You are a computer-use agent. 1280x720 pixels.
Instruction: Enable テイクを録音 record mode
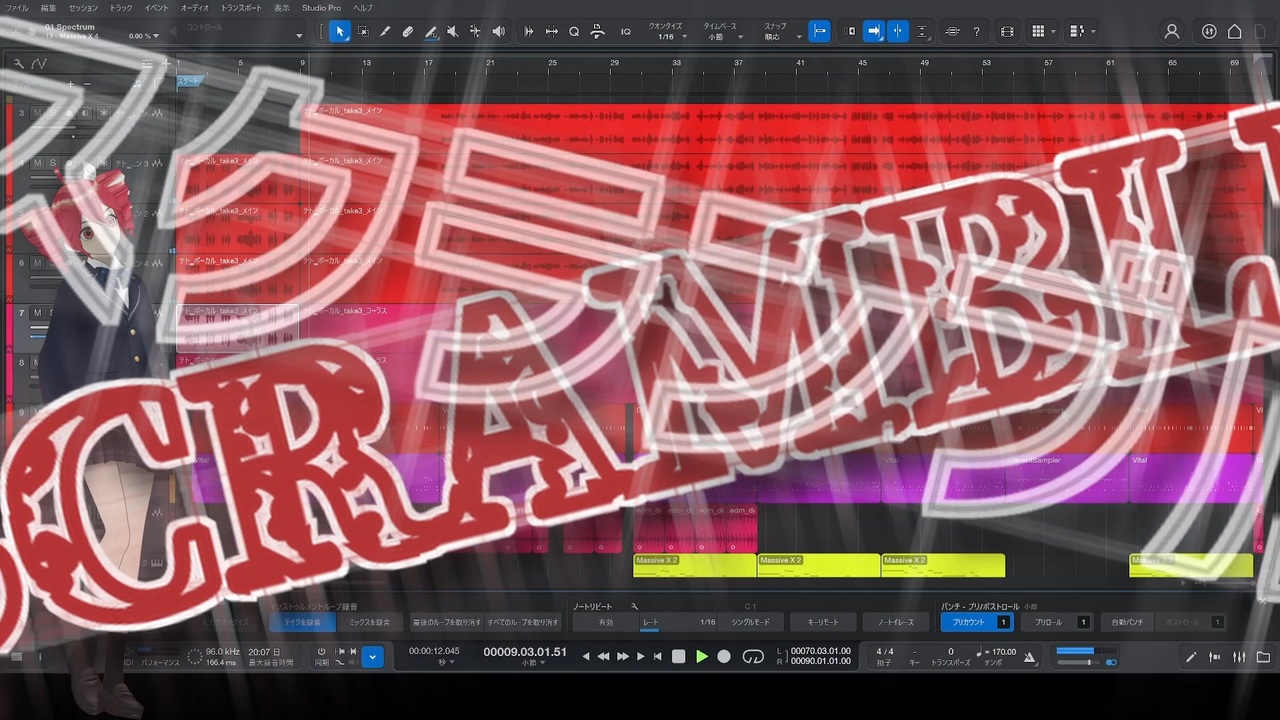pyautogui.click(x=303, y=622)
